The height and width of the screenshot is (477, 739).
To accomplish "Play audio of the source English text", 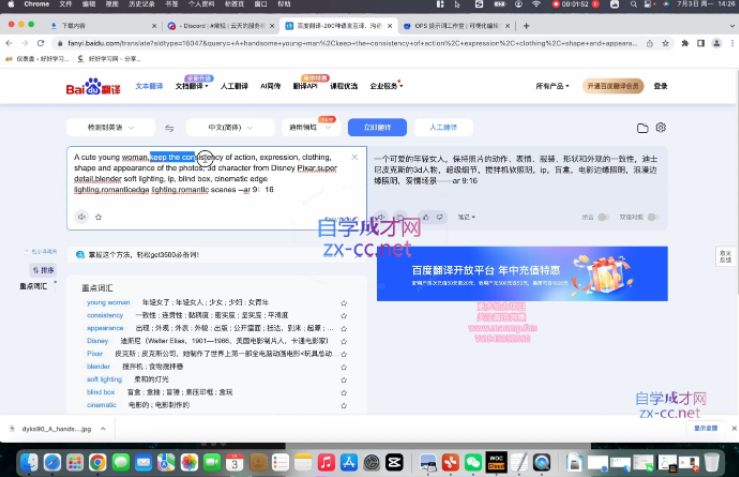I will (82, 216).
